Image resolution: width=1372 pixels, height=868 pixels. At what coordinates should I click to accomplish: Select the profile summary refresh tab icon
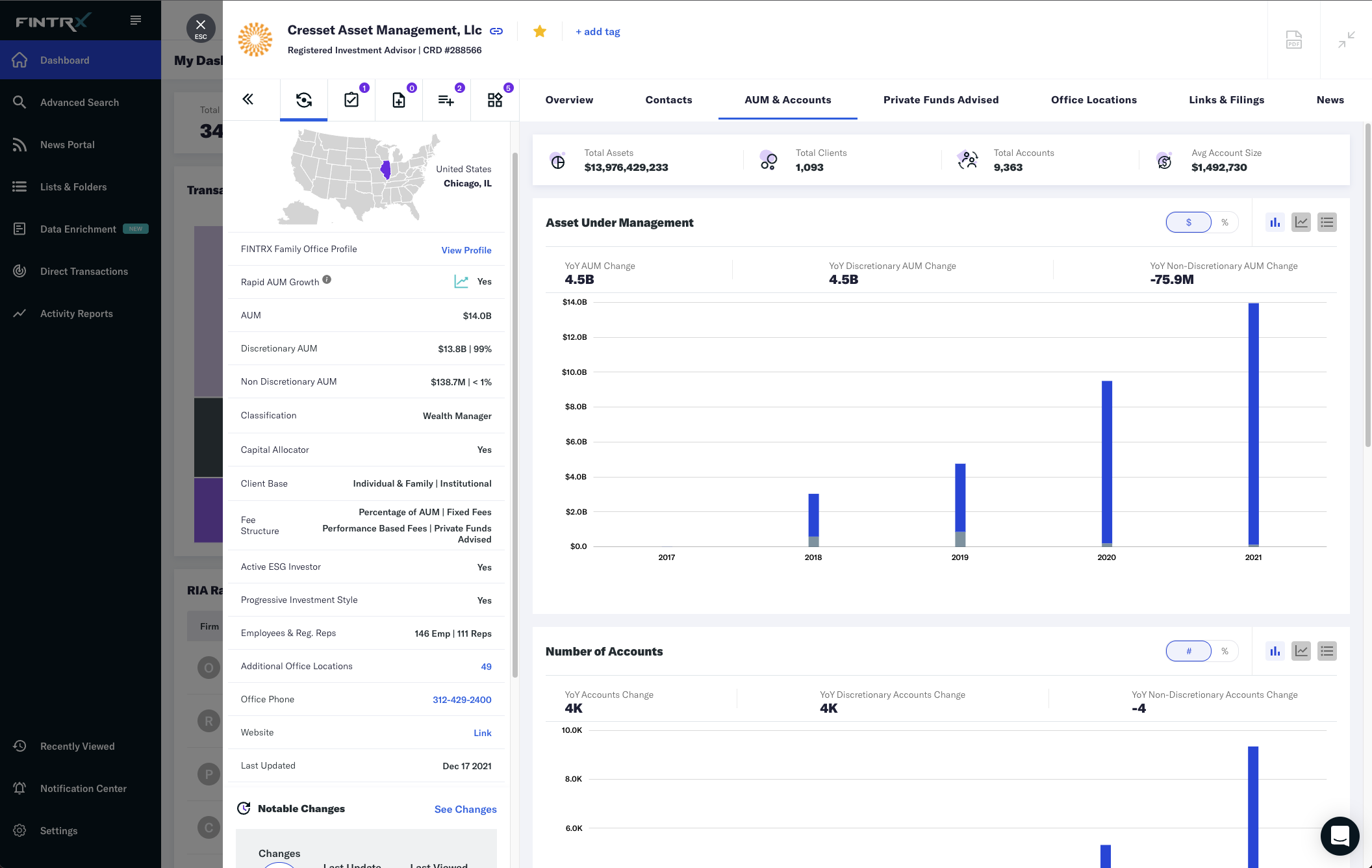pos(304,99)
